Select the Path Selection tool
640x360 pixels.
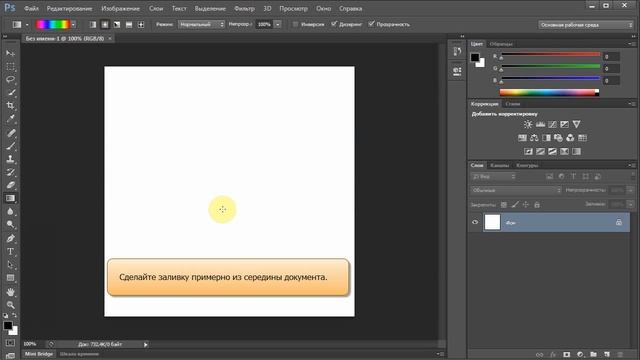click(x=10, y=265)
